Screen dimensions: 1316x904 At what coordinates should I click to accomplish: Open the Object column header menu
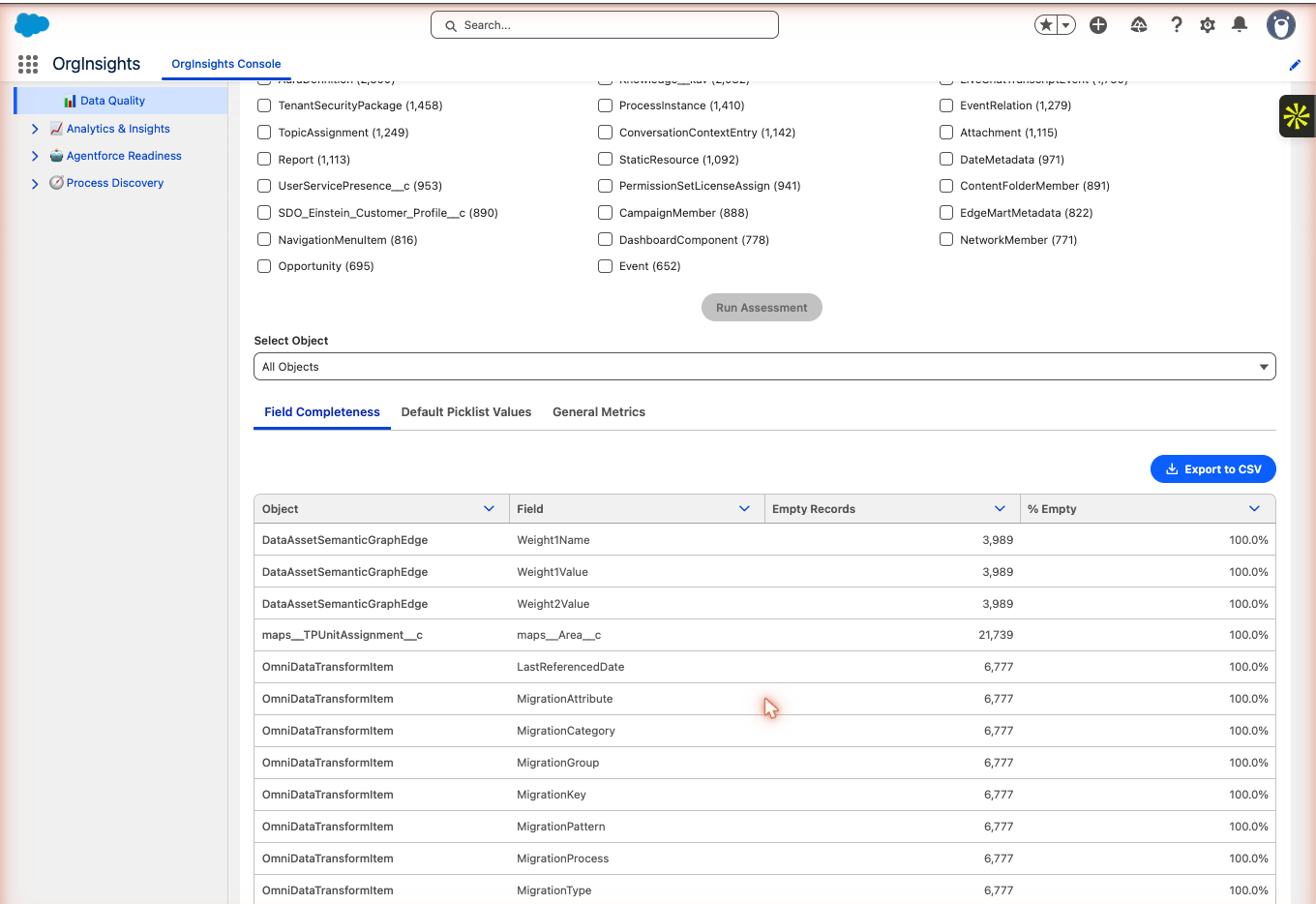(x=489, y=509)
